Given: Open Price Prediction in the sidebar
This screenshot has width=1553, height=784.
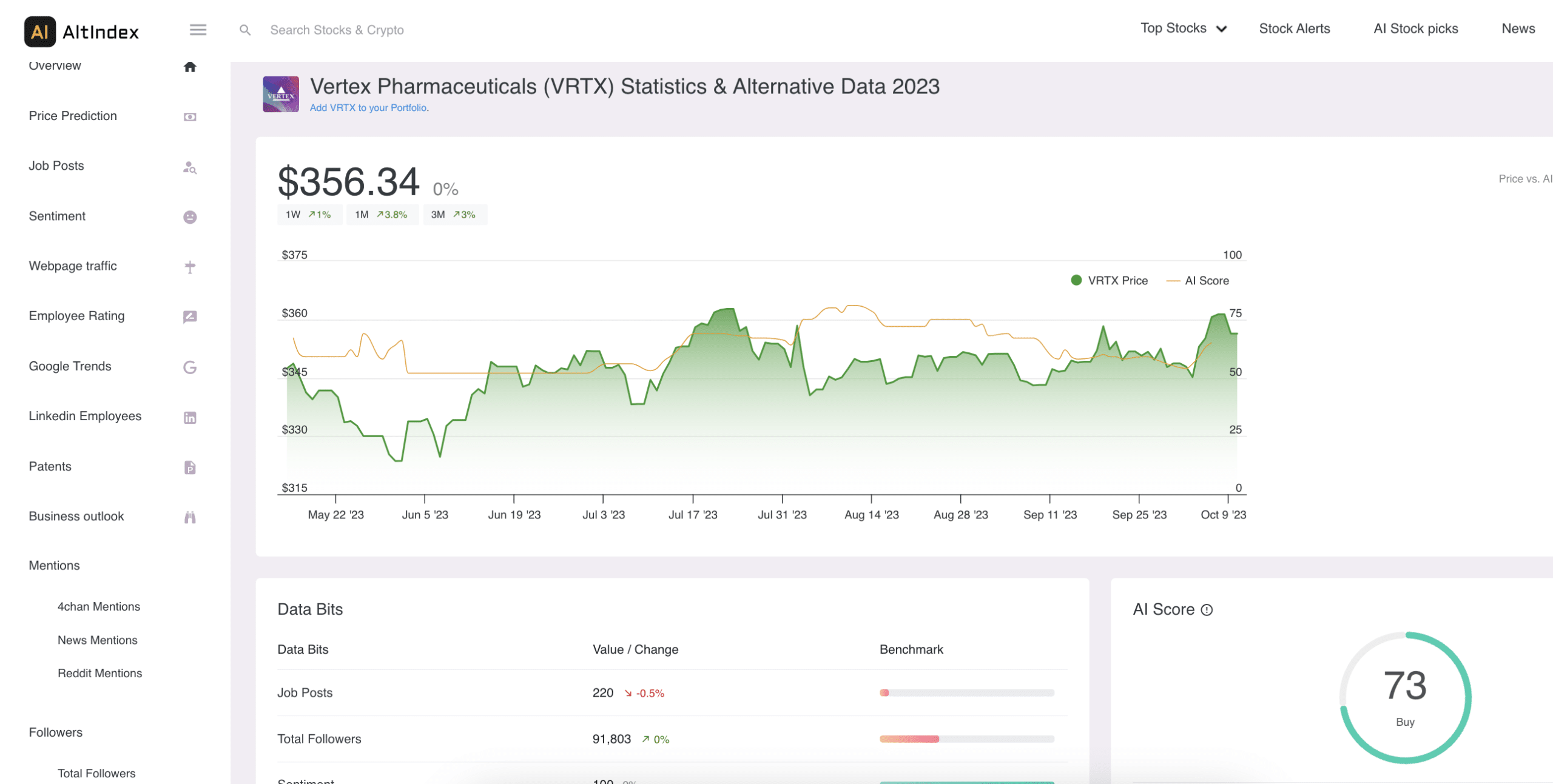Looking at the screenshot, I should [x=73, y=116].
